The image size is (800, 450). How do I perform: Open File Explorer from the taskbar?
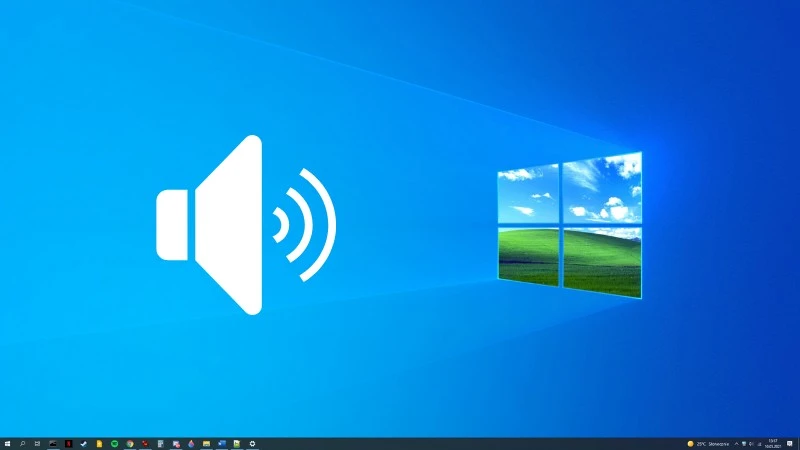[x=206, y=444]
